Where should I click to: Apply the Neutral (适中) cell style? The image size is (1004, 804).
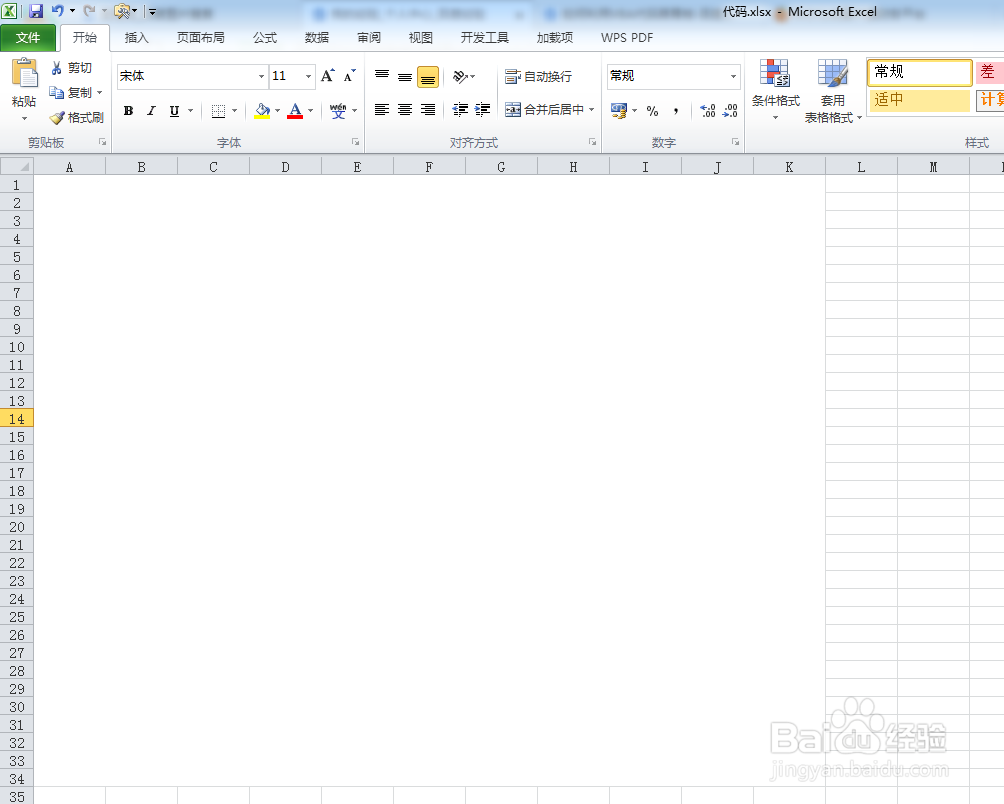[x=919, y=100]
